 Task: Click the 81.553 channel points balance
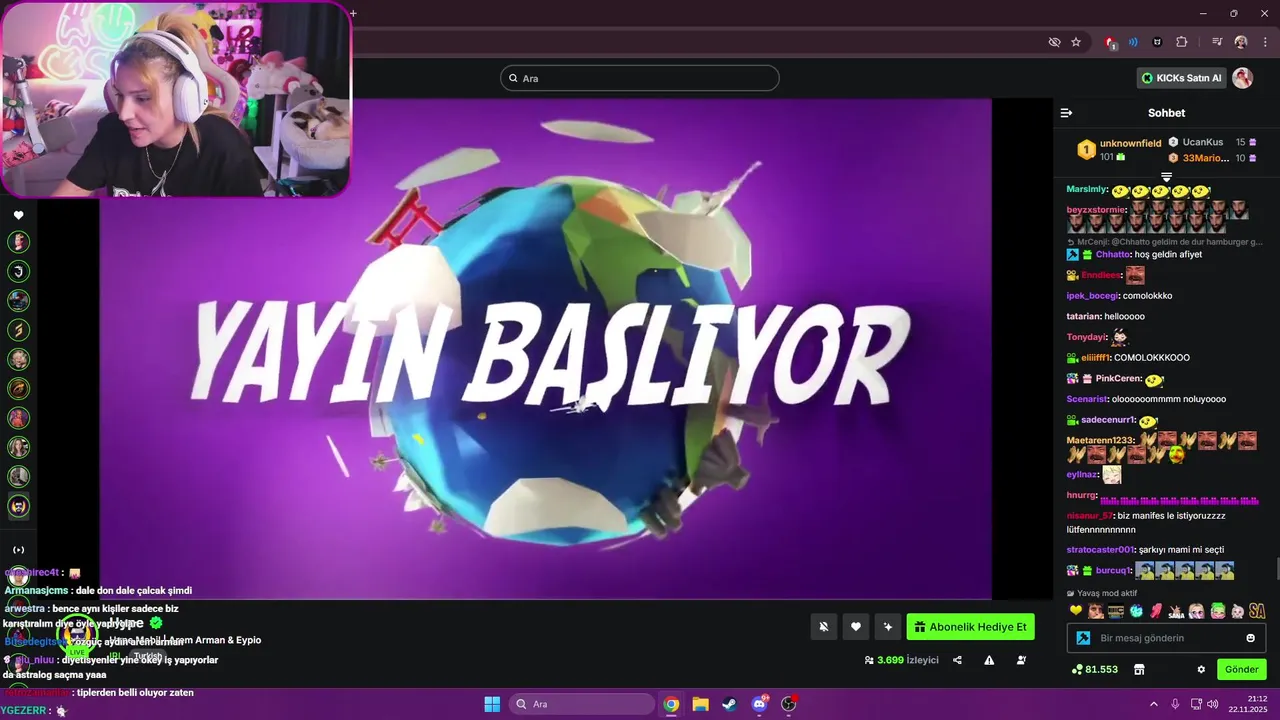(x=1094, y=669)
